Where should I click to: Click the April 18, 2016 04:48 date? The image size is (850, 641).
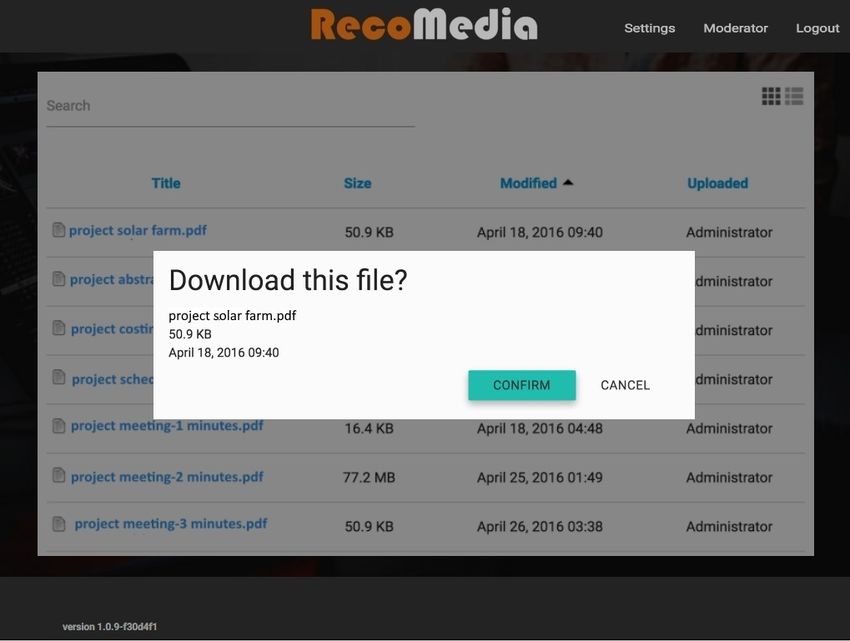click(540, 428)
